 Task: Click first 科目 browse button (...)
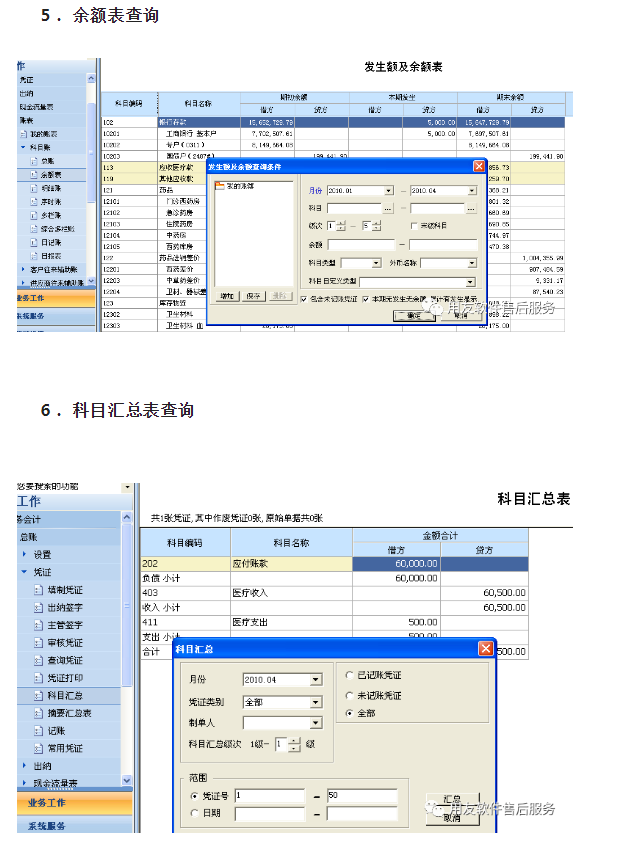(x=388, y=208)
